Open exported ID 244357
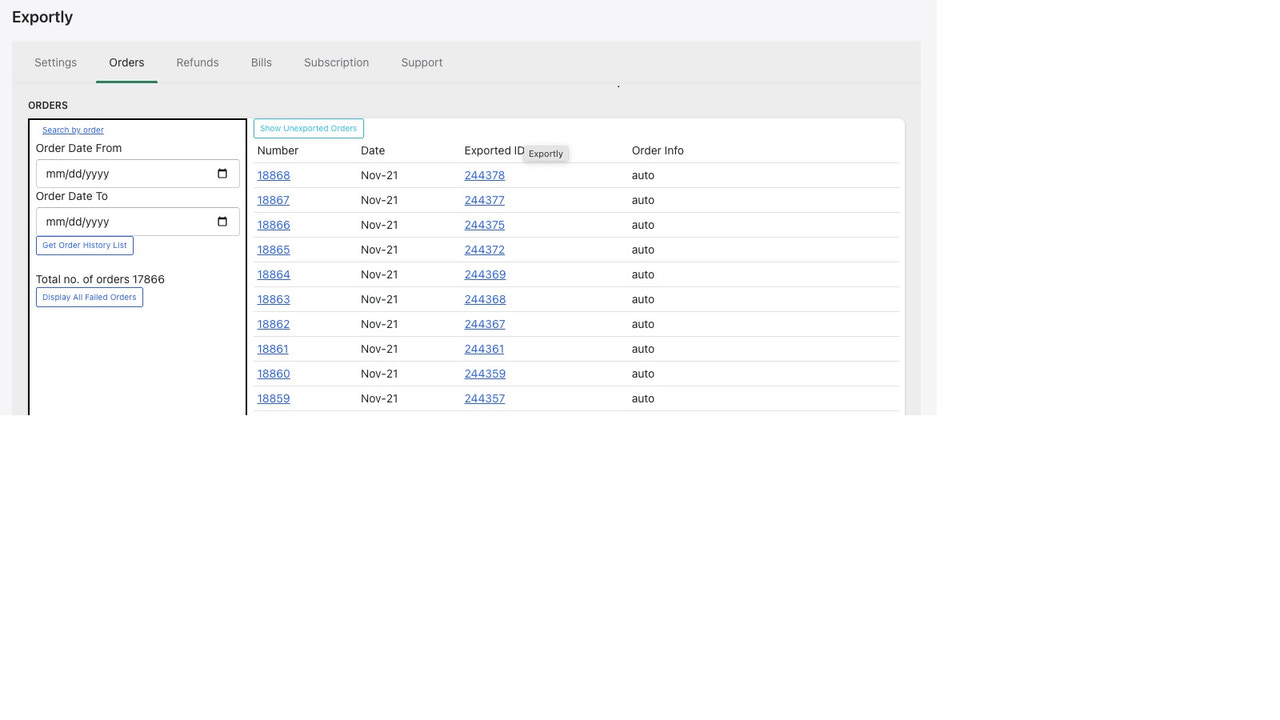1280x720 pixels. coord(484,398)
